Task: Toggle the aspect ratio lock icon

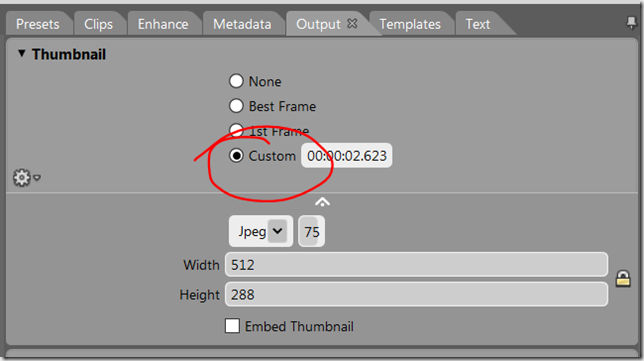Action: 623,278
